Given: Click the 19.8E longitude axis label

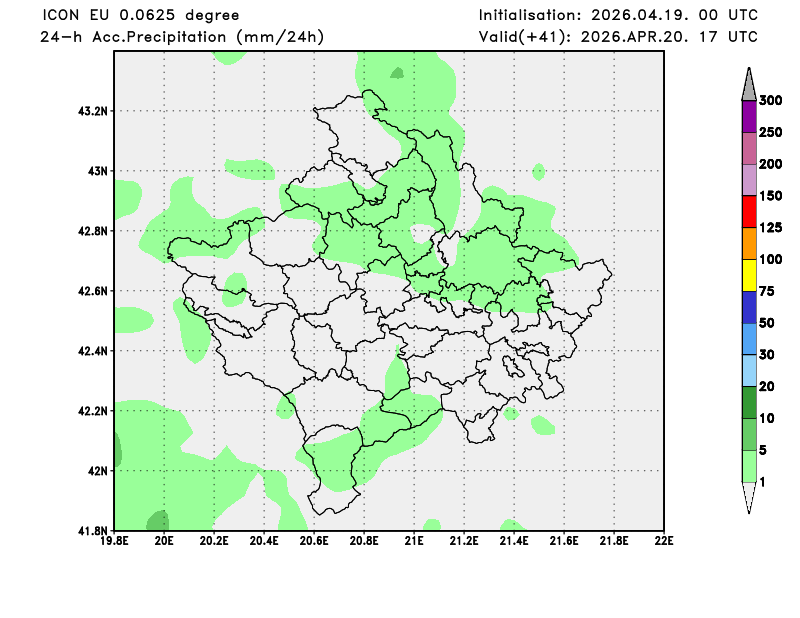Looking at the screenshot, I should coord(115,541).
